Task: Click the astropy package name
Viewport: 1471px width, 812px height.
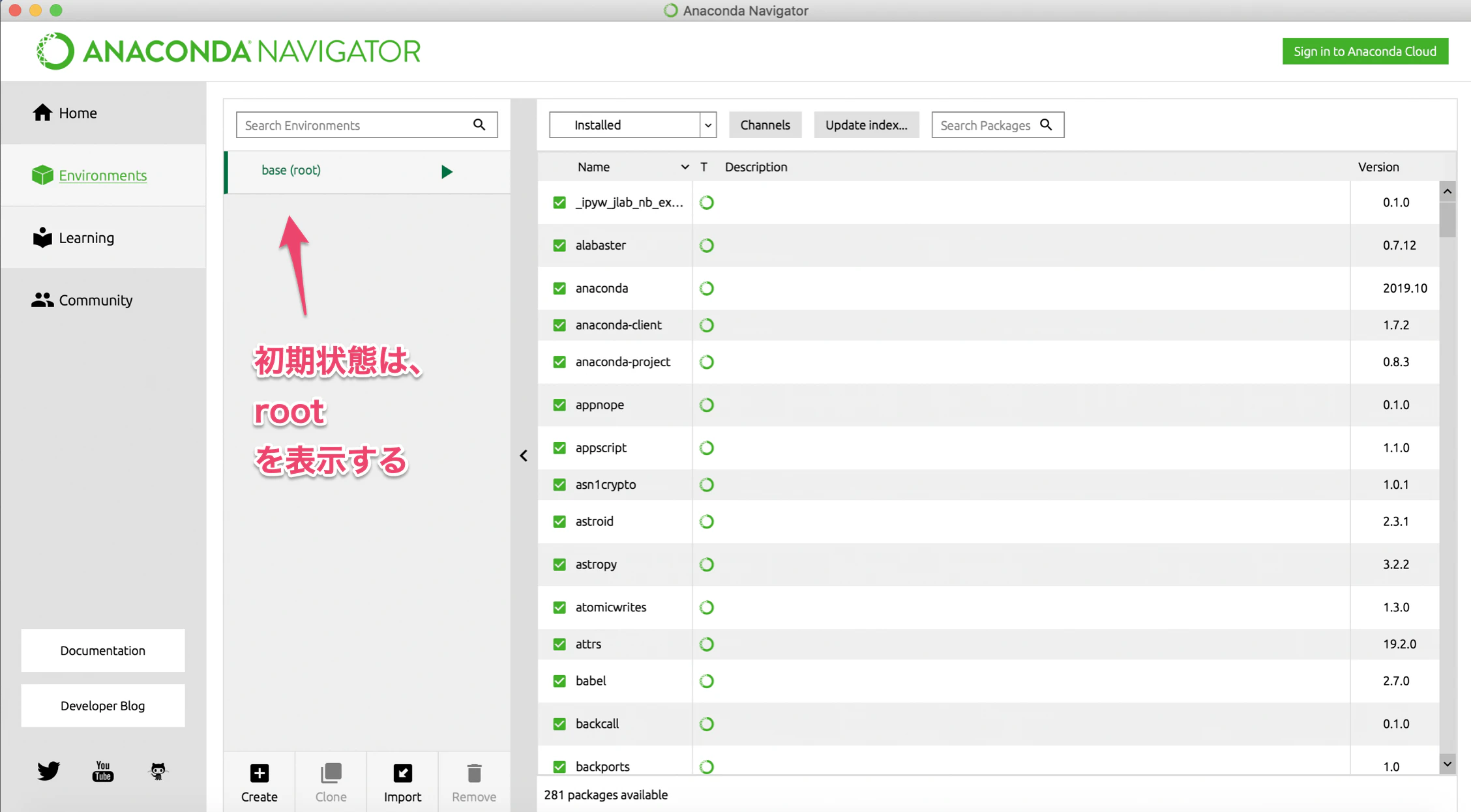Action: (596, 564)
